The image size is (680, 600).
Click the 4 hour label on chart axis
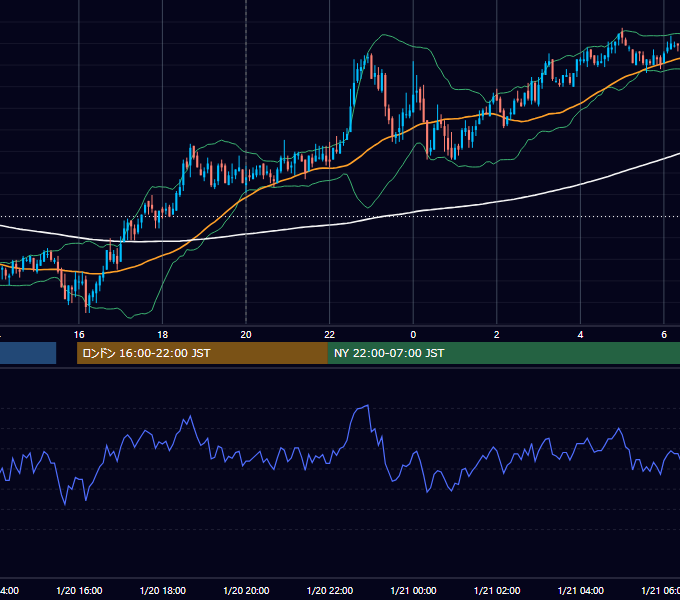coord(580,335)
